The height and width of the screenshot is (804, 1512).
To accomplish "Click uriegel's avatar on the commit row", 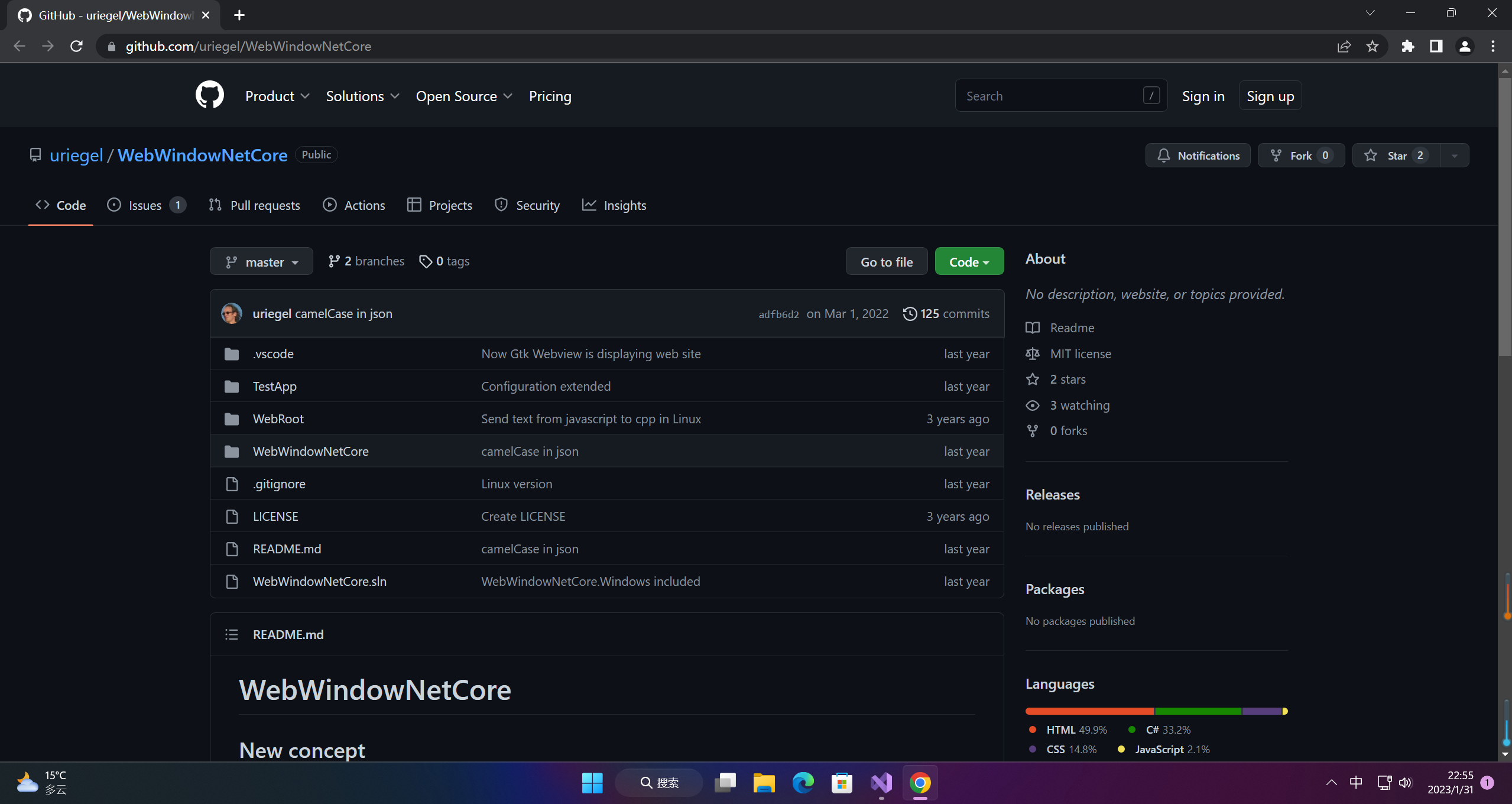I will (x=231, y=313).
